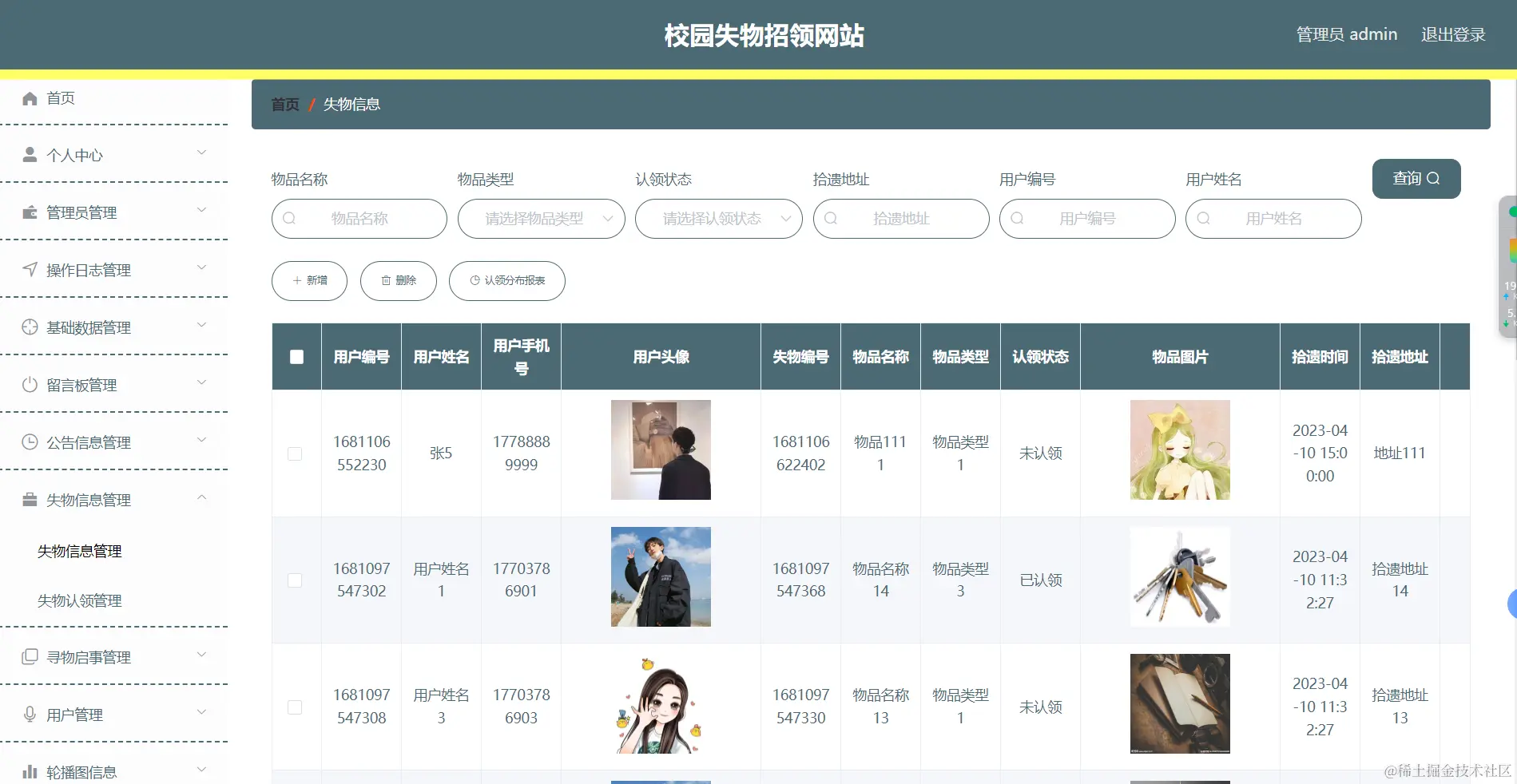
Task: Click the 拾遗时间 column header
Action: click(1320, 357)
